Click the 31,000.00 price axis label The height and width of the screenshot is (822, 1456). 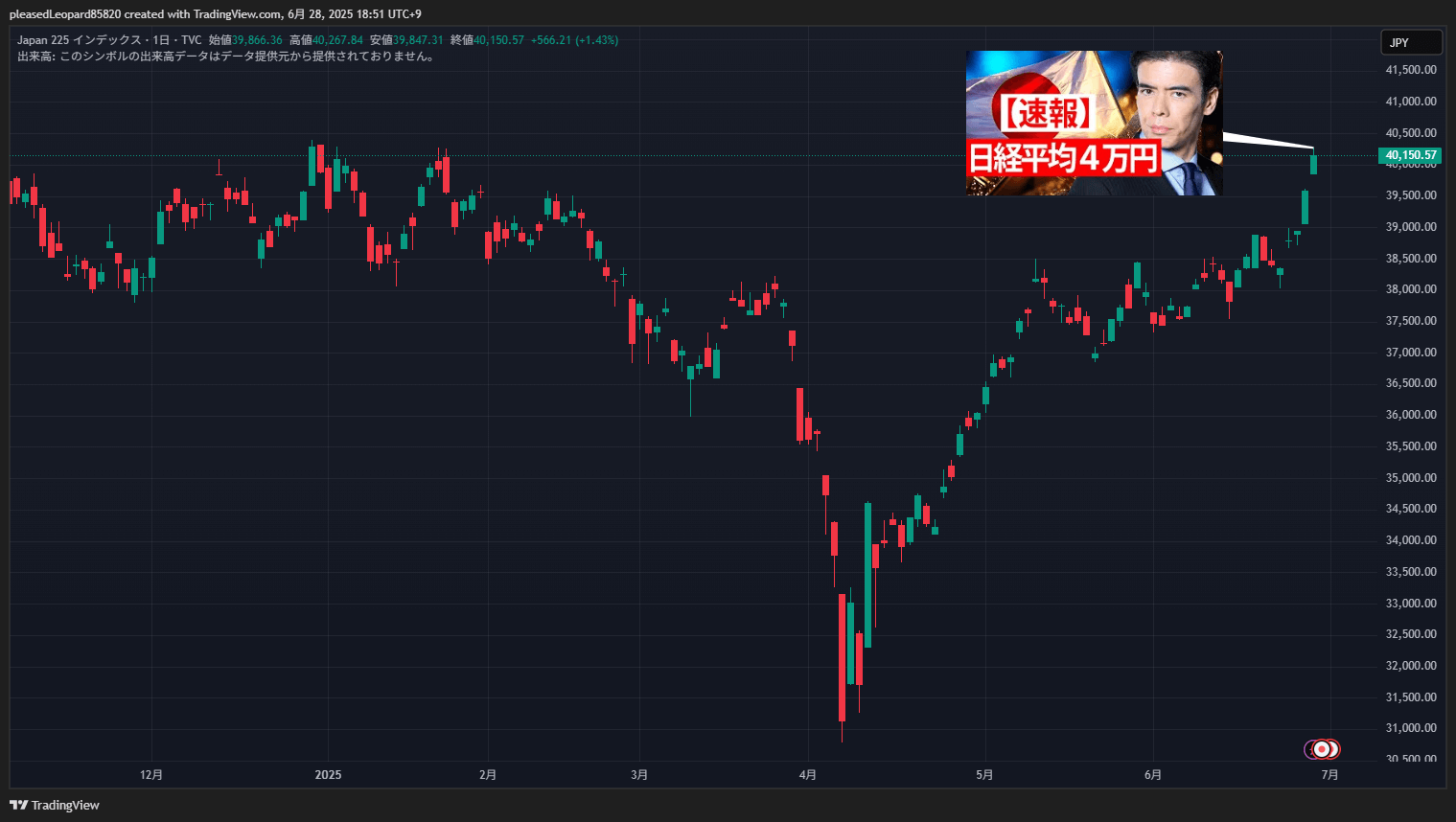pyautogui.click(x=1411, y=728)
